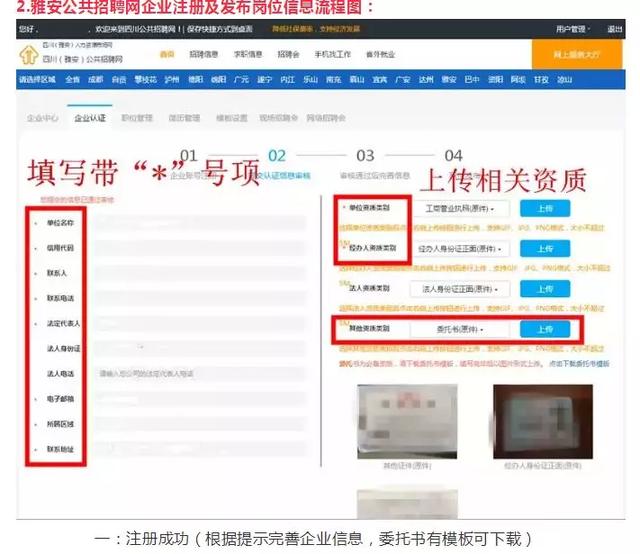Select 成都 in the region bar
The width and height of the screenshot is (640, 554).
[96, 80]
